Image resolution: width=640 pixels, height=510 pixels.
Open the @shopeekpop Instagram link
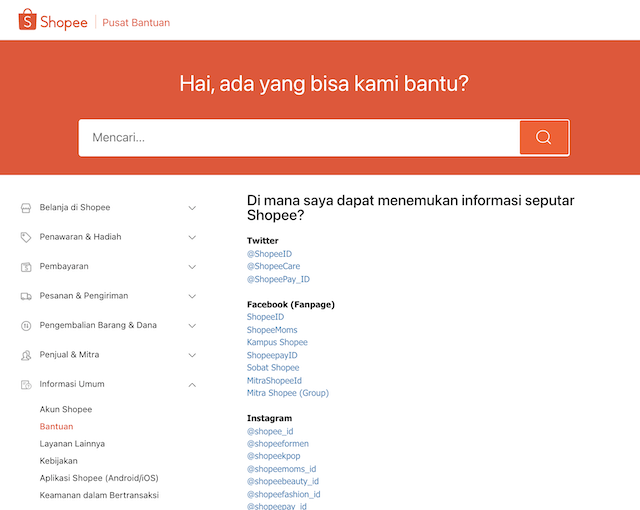coord(273,456)
